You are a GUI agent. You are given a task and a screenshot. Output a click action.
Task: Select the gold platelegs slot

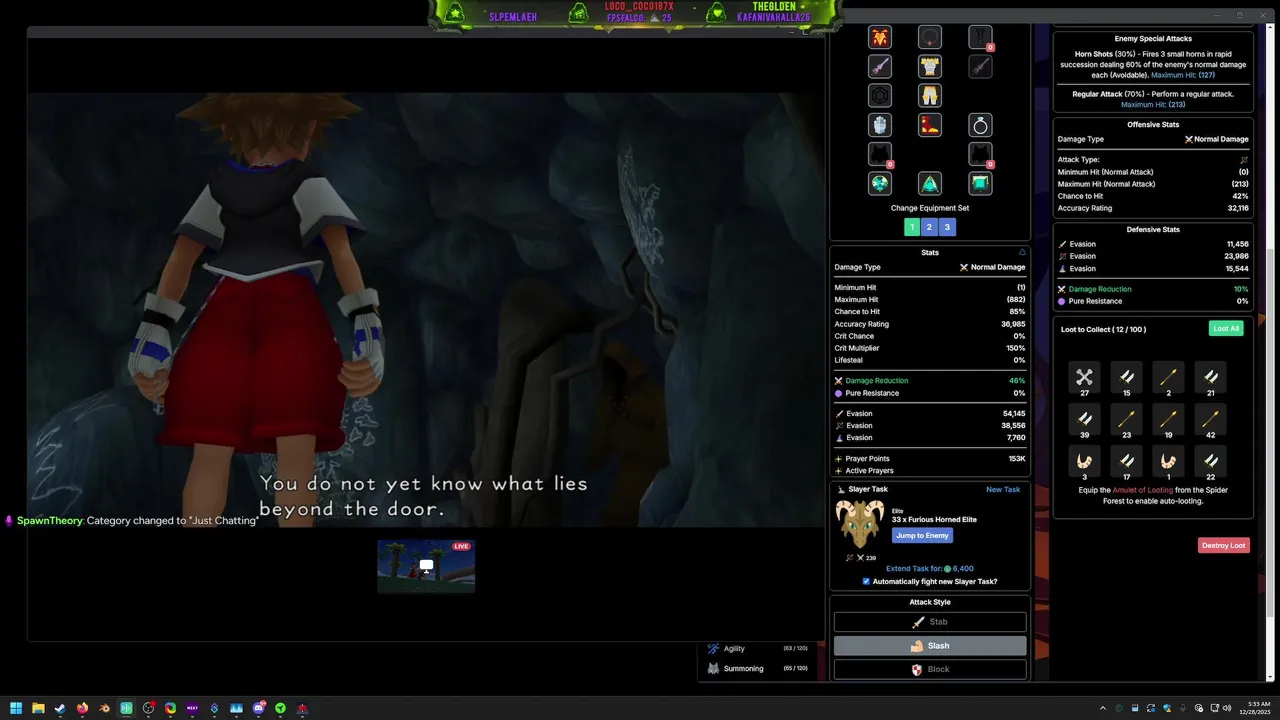[930, 96]
